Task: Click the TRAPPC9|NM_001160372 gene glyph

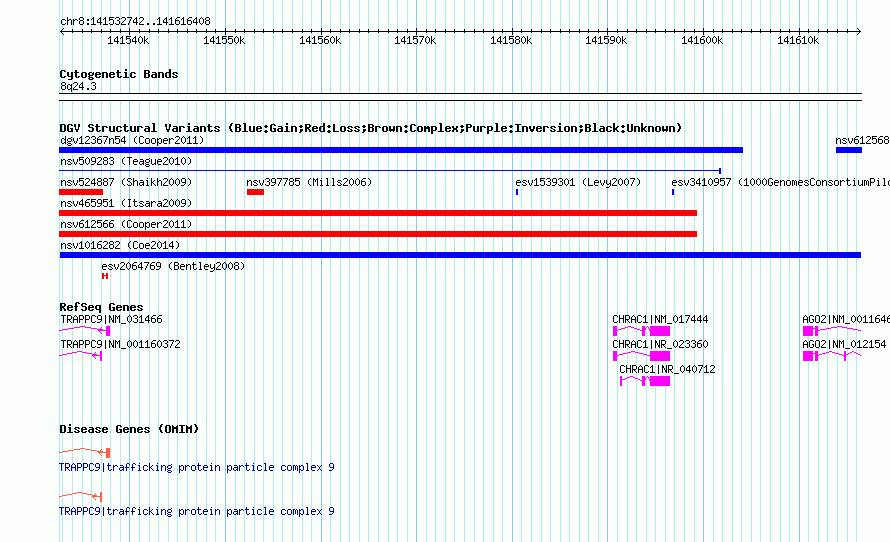Action: 80,355
